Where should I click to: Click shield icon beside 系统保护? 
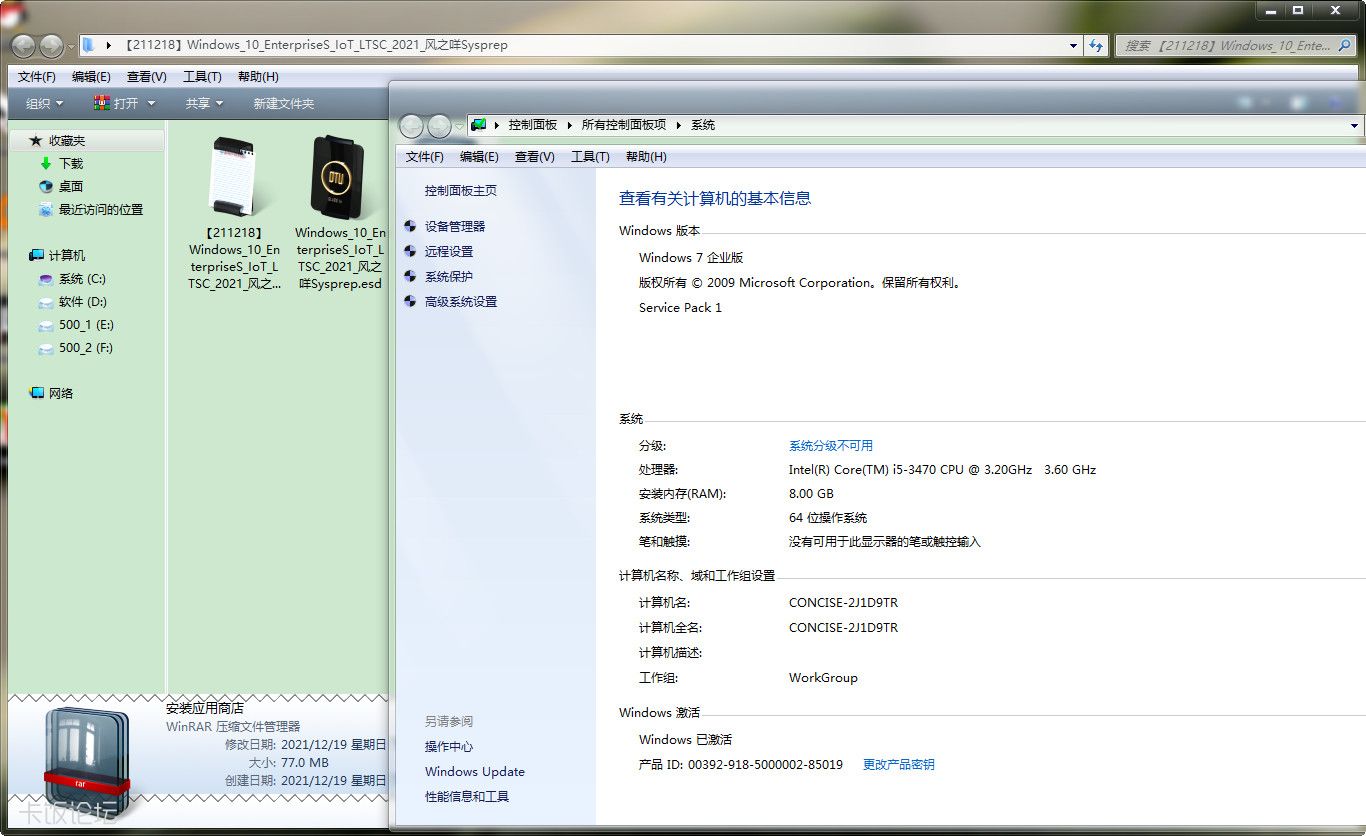click(x=410, y=276)
